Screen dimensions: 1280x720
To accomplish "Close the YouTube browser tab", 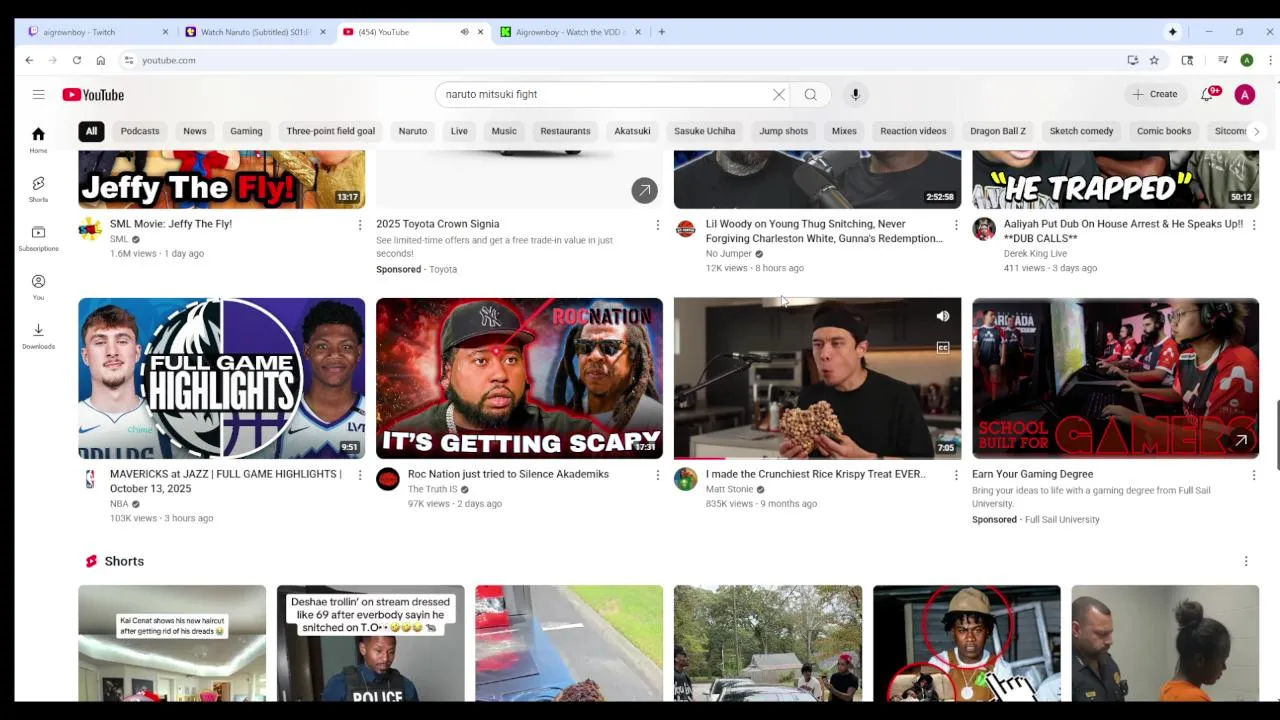I will tap(480, 32).
